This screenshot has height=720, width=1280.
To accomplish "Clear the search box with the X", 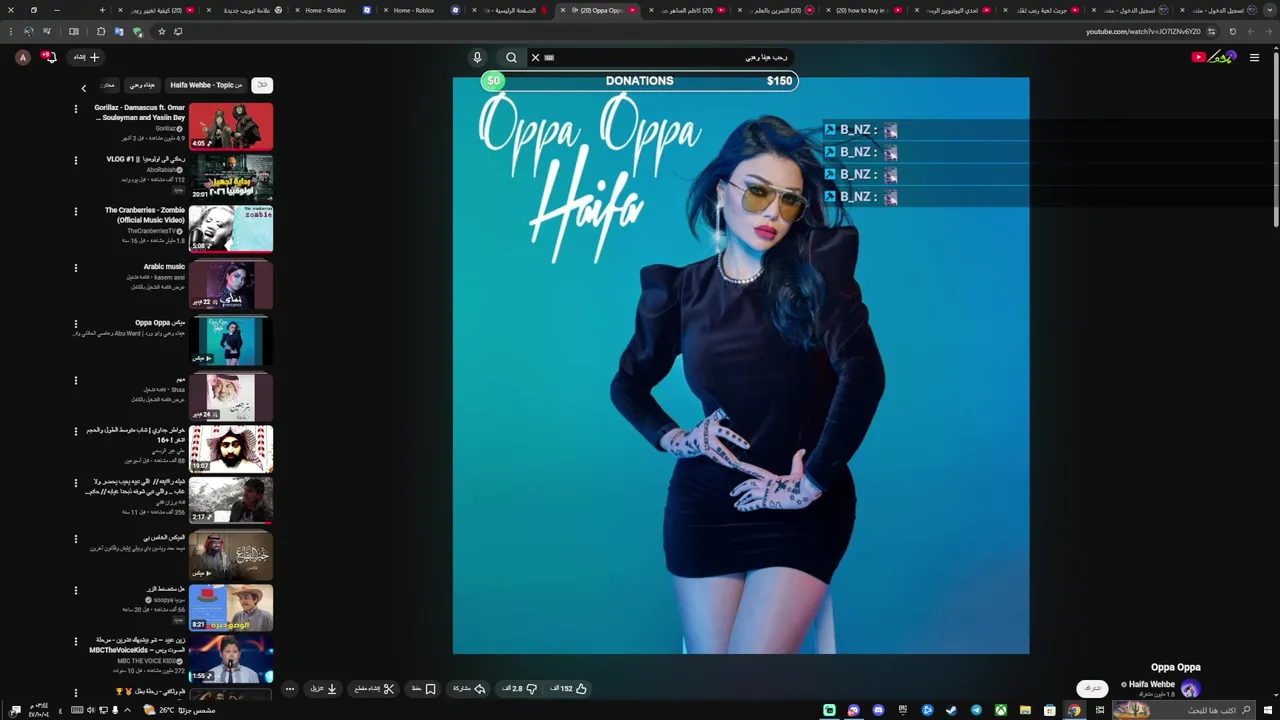I will (535, 57).
